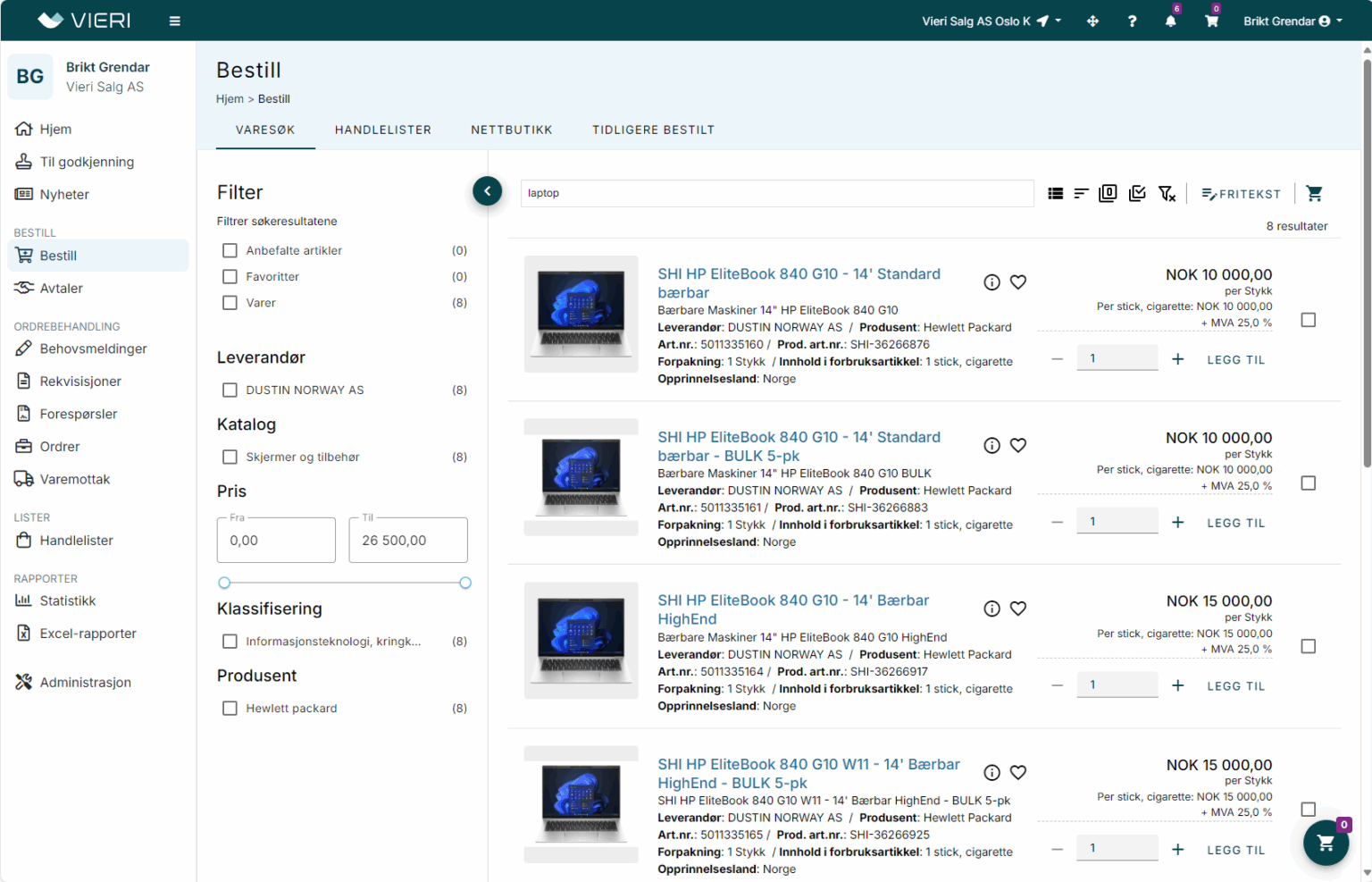Click LEGG TIL for the first laptop
The height and width of the screenshot is (882, 1372).
[x=1235, y=360]
